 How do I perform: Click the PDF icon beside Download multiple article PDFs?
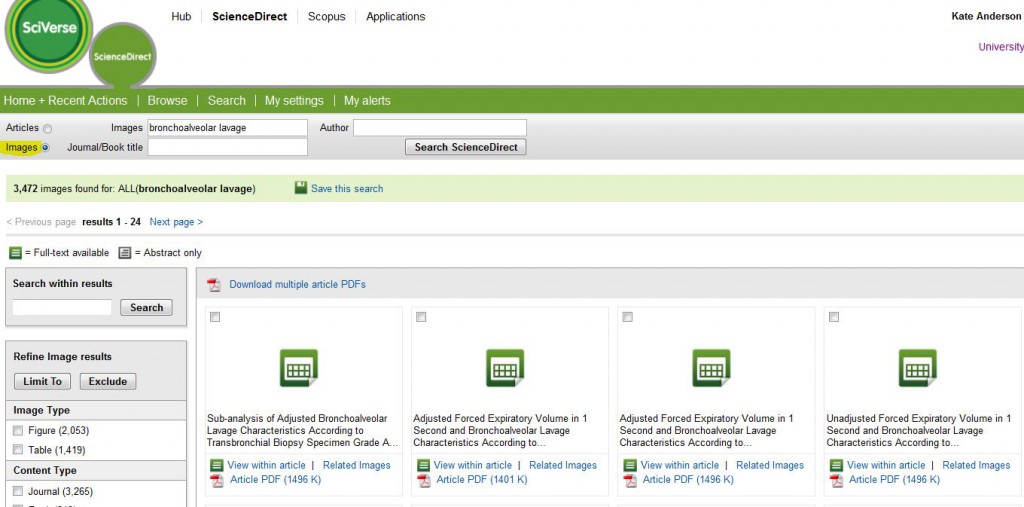[214, 285]
